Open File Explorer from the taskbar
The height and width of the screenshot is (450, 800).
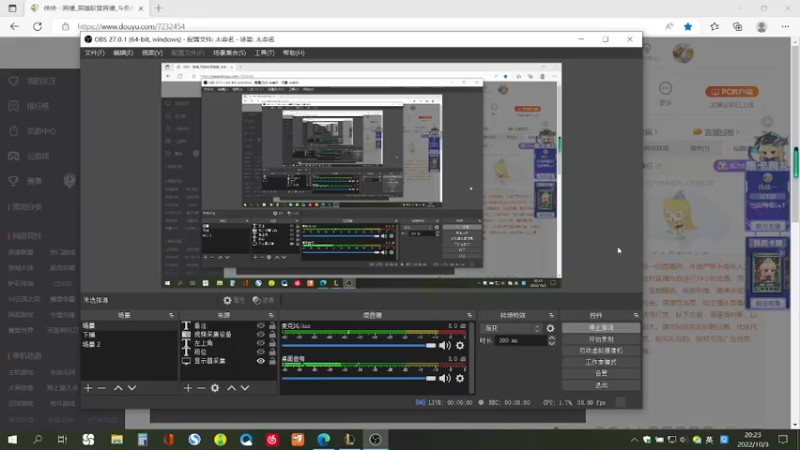(117, 440)
